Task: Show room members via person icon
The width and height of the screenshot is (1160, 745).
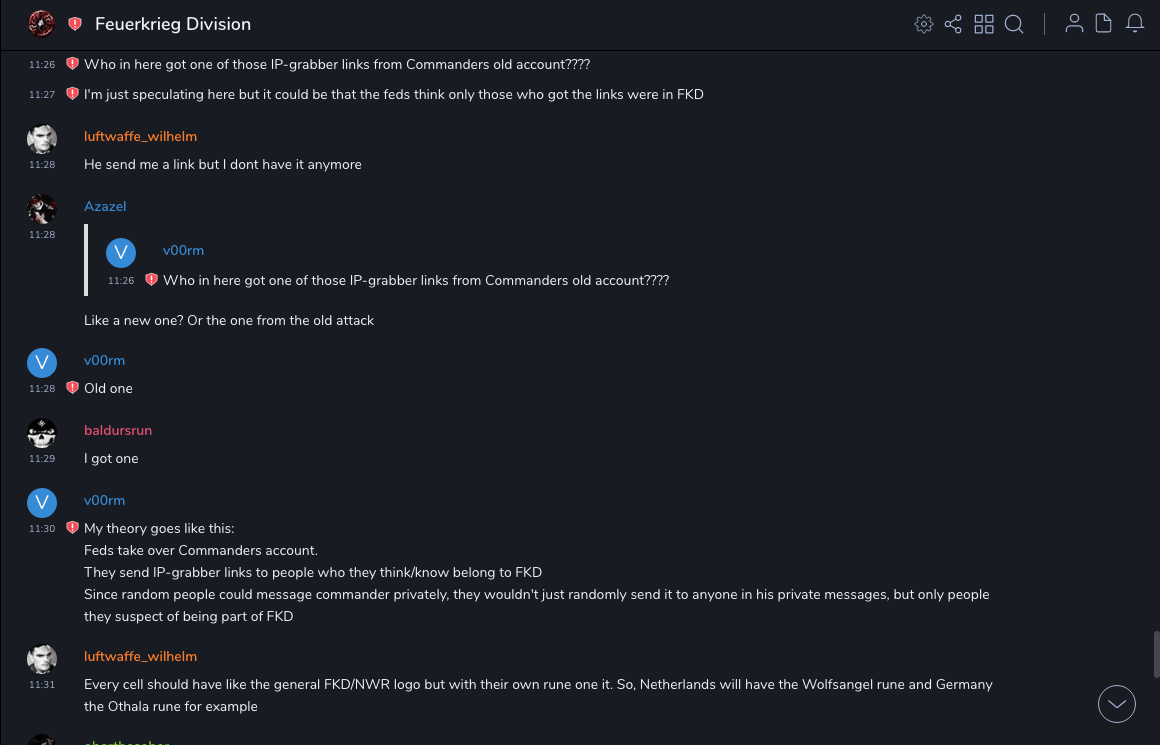Action: (1074, 24)
